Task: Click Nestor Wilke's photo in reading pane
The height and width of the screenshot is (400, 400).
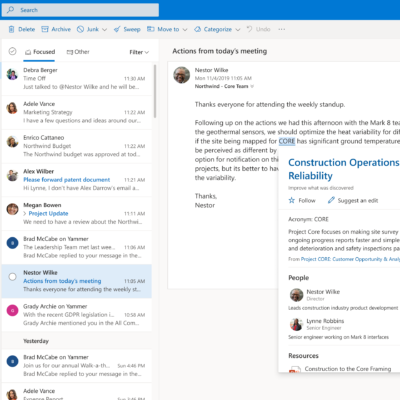Action: tap(182, 75)
